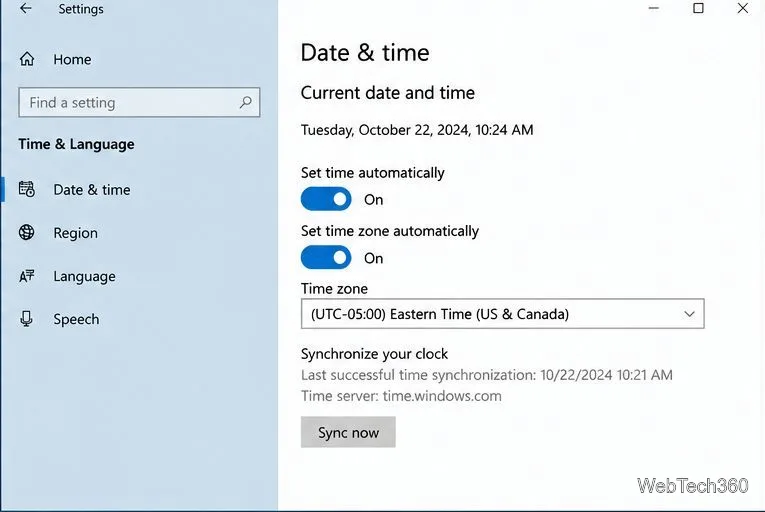This screenshot has height=512, width=765.
Task: Toggle Set time zone automatically switch
Action: [x=326, y=258]
